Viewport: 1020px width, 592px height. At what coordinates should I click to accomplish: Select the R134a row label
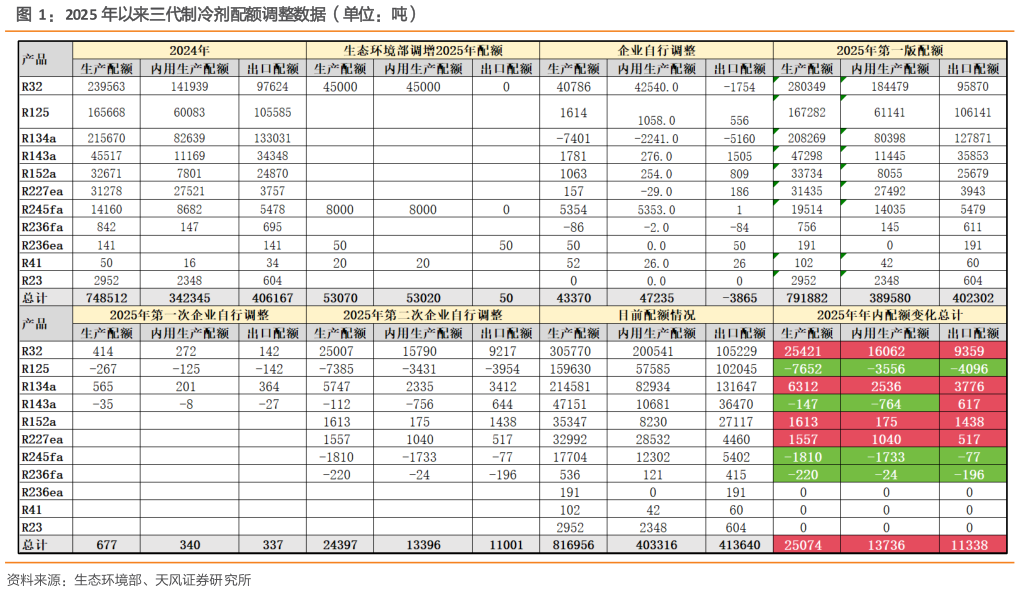[37, 138]
